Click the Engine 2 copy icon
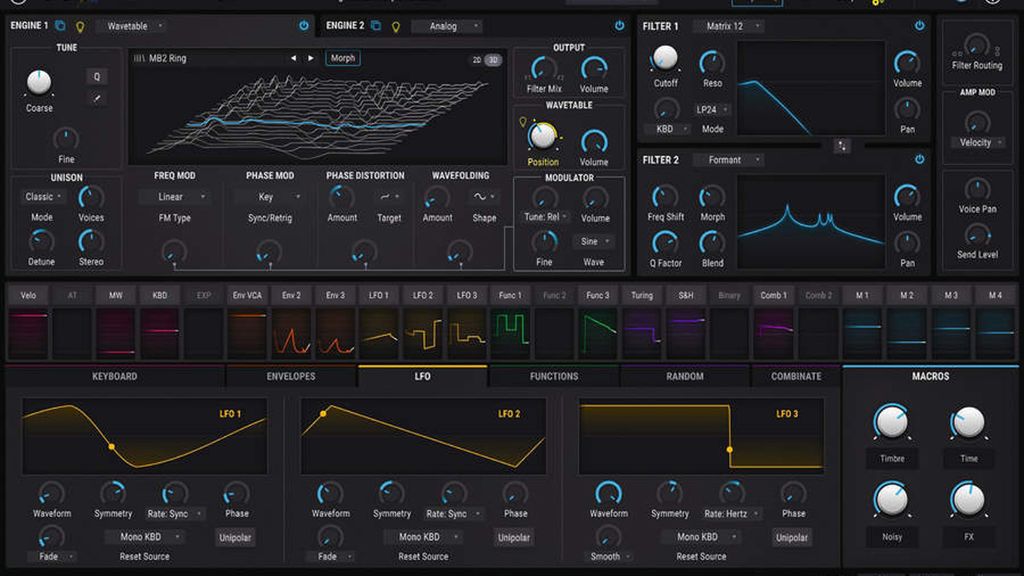This screenshot has width=1024, height=576. 375,25
